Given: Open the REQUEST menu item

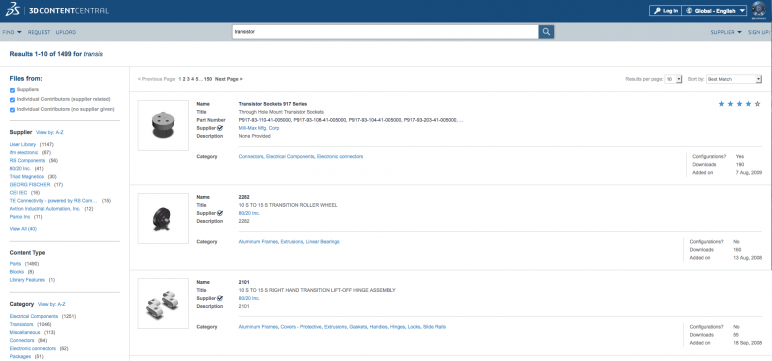Looking at the screenshot, I should [x=39, y=32].
